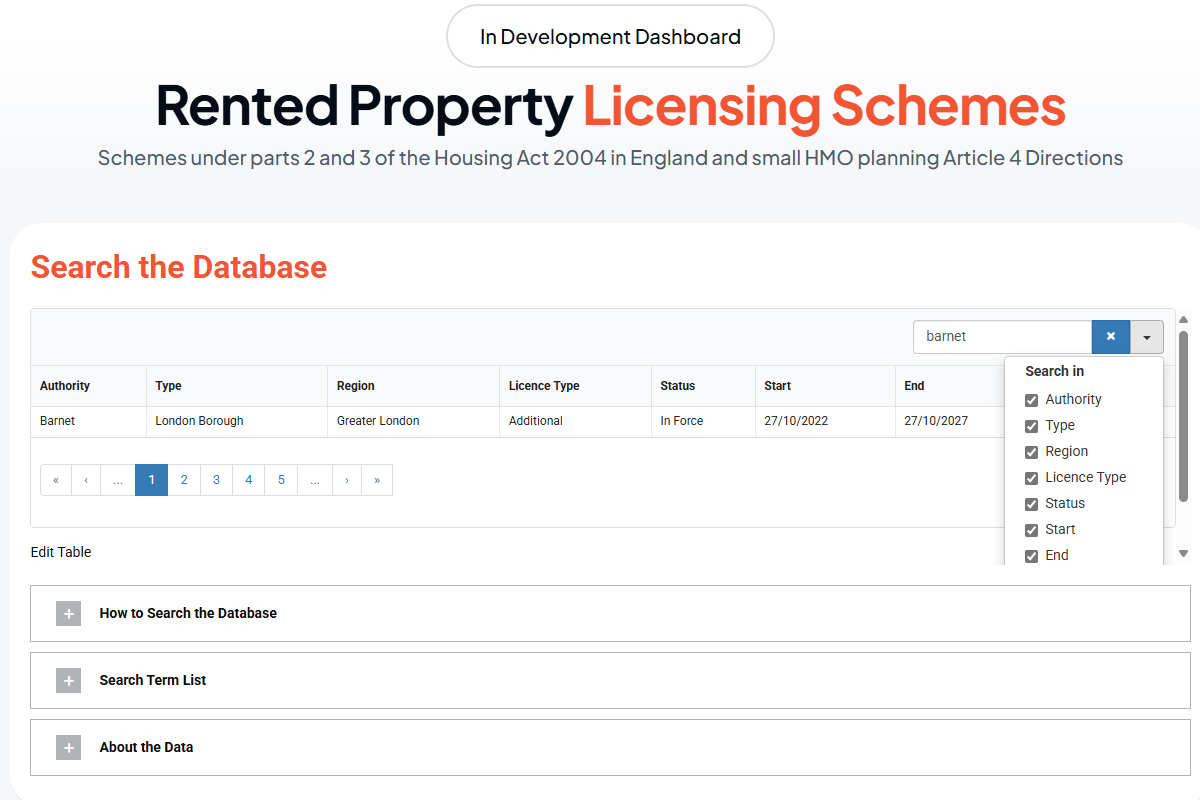The height and width of the screenshot is (800, 1200).
Task: Go to the next page using single-right arrow
Action: [346, 480]
